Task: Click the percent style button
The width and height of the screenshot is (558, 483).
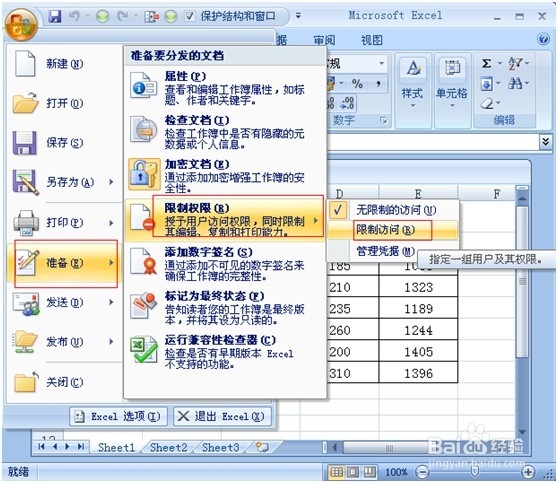Action: [x=357, y=84]
